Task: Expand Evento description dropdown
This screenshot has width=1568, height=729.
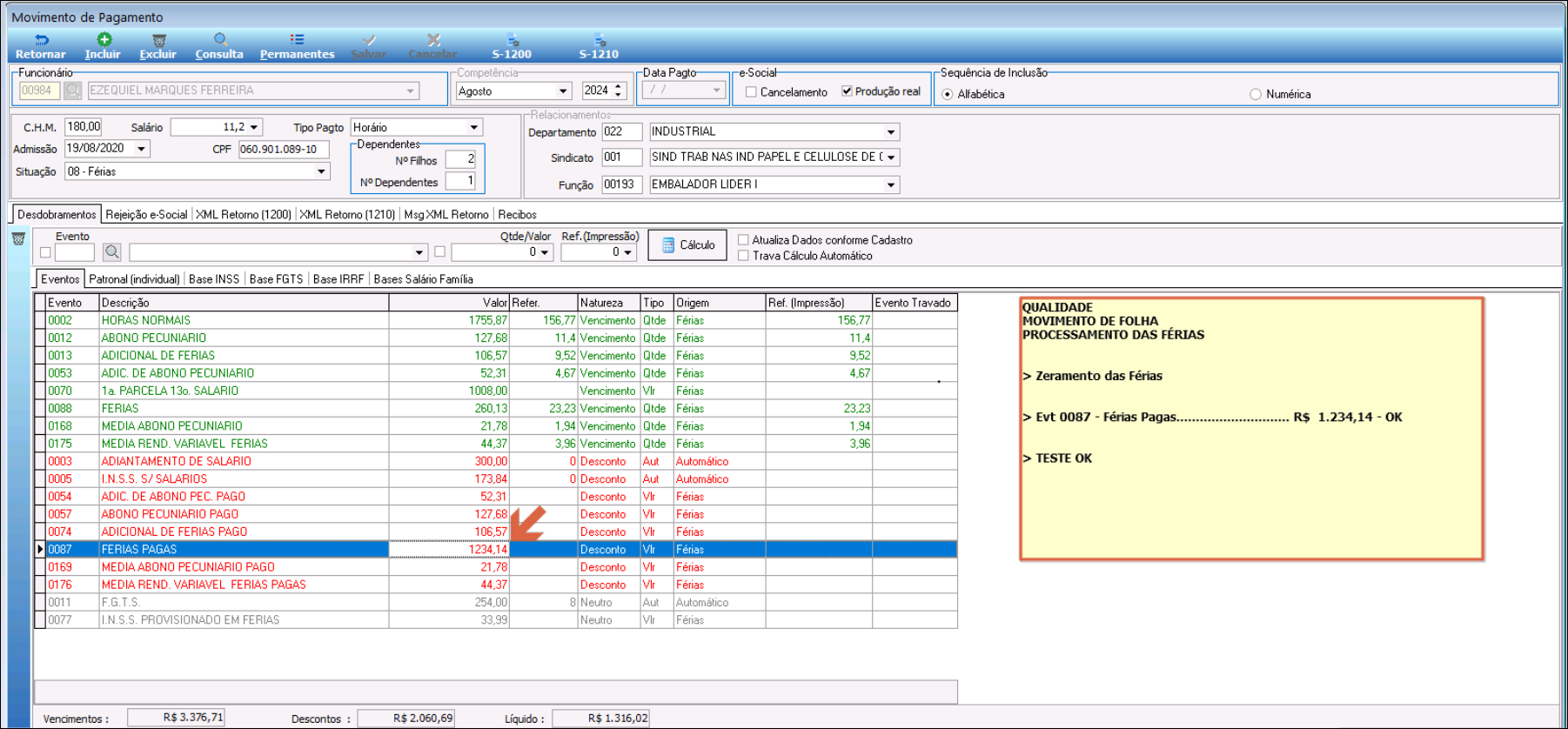Action: [x=419, y=252]
